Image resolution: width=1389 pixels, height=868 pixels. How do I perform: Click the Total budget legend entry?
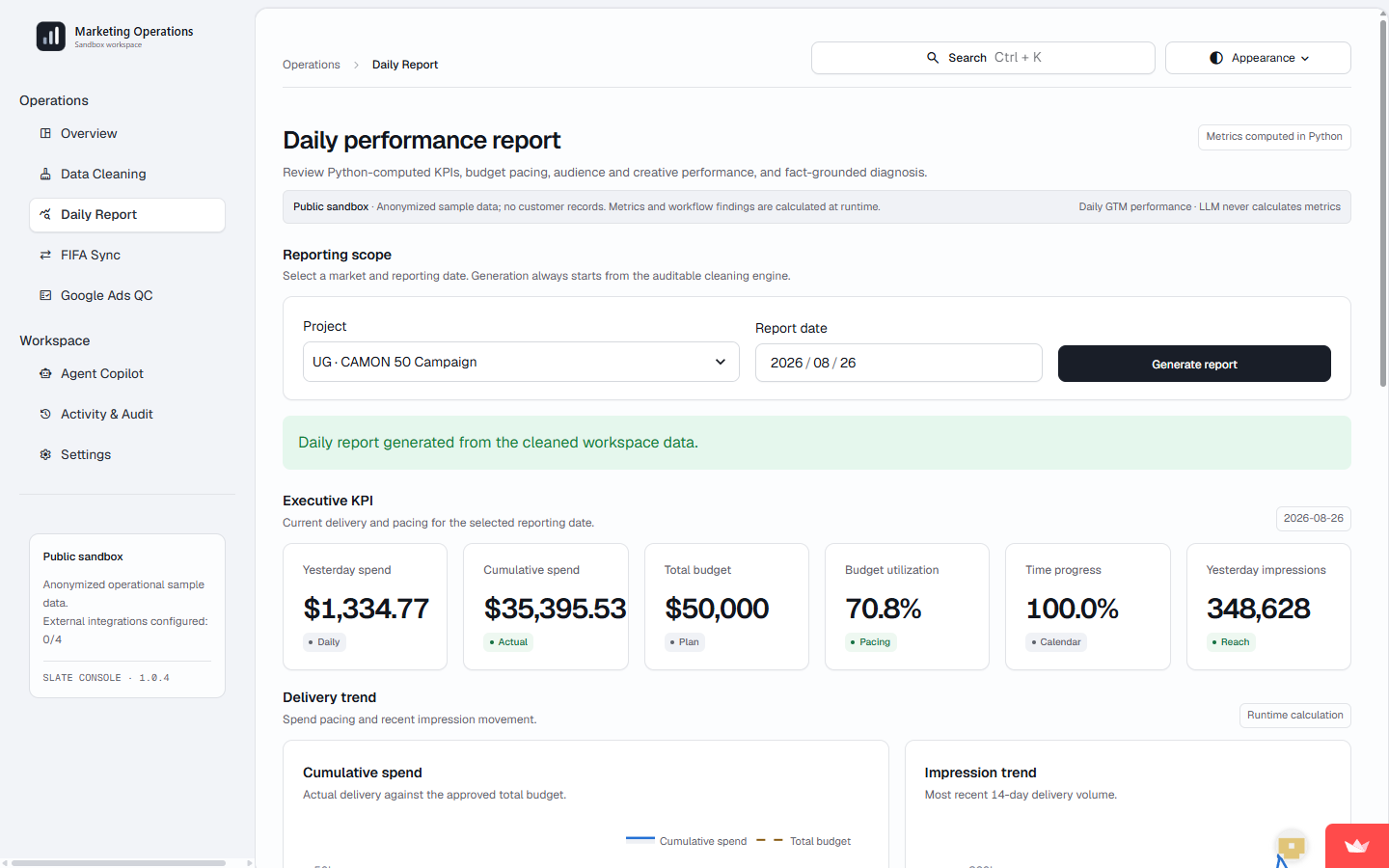803,841
